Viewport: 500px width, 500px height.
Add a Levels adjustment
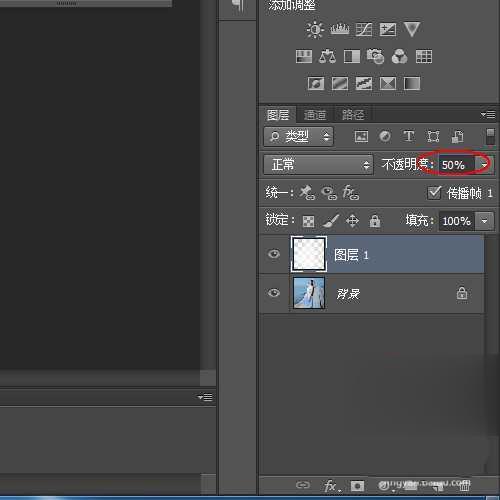pos(340,30)
